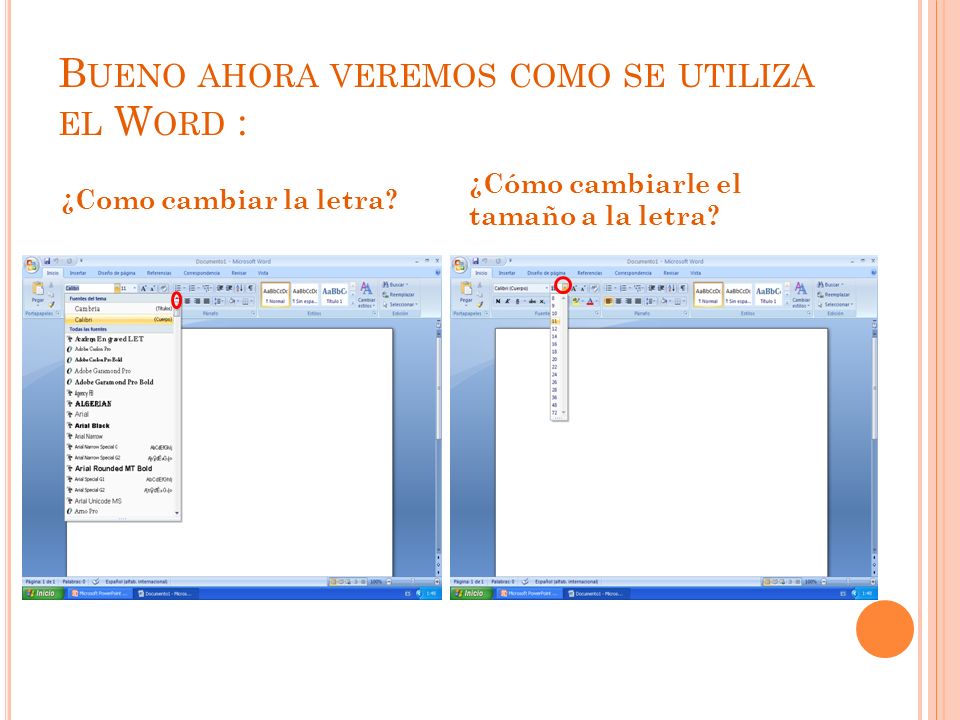Click the down arrow below the font list

[177, 512]
